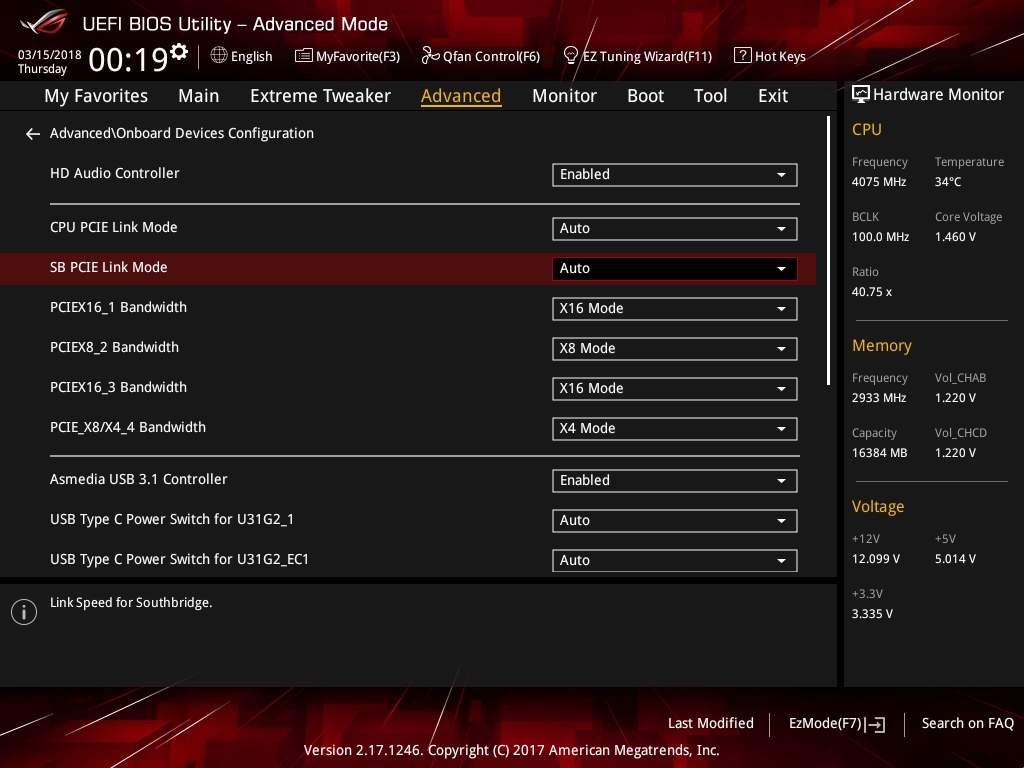Switch to the Monitor tab
Viewport: 1024px width, 768px height.
tap(564, 96)
